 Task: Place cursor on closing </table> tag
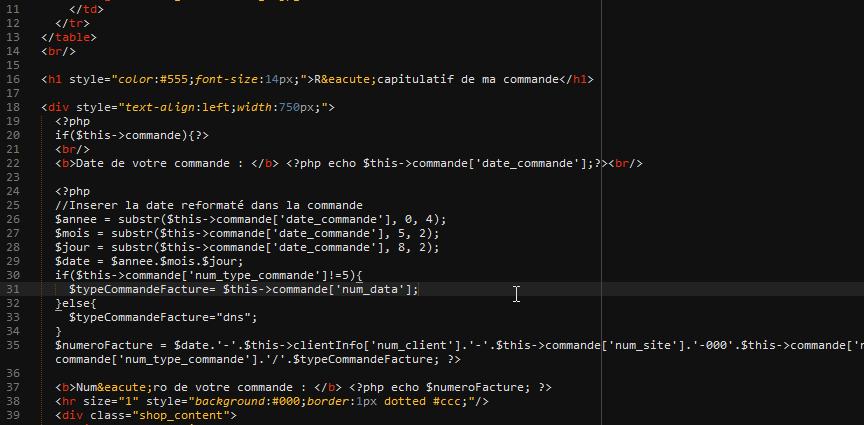[x=69, y=37]
